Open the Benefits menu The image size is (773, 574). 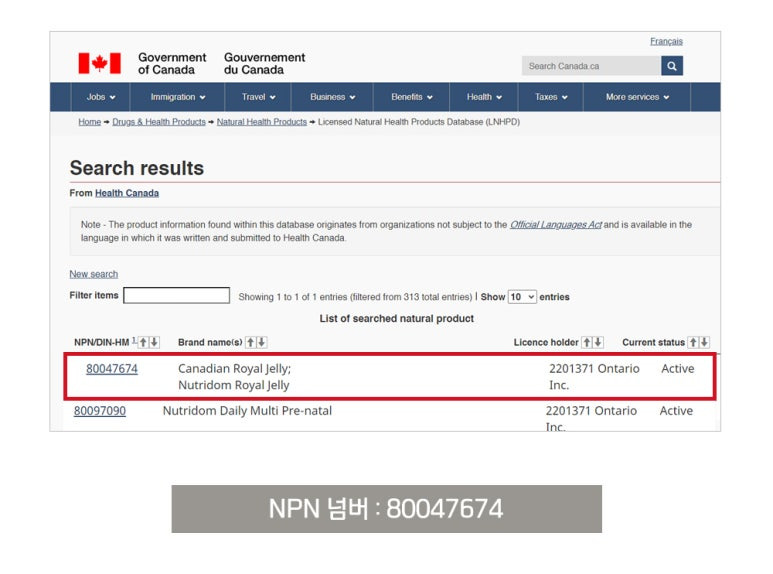coord(412,97)
